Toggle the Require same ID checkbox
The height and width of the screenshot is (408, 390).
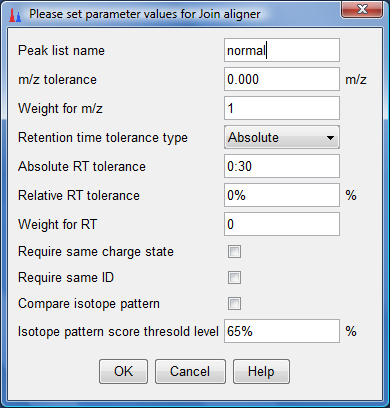(234, 278)
